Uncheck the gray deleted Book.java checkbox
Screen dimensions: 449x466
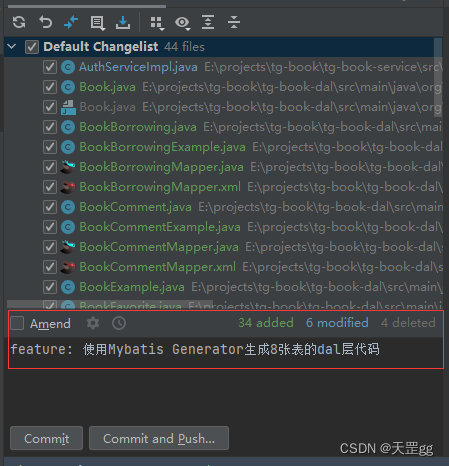pyautogui.click(x=50, y=107)
